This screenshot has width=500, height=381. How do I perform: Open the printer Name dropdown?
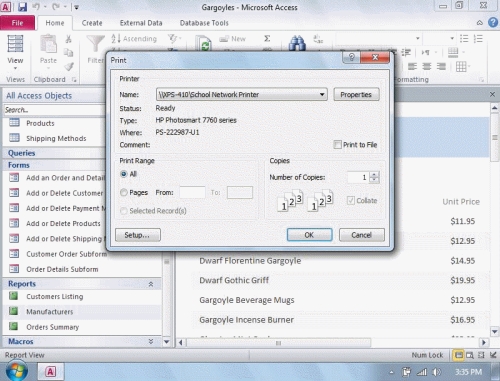[x=322, y=94]
